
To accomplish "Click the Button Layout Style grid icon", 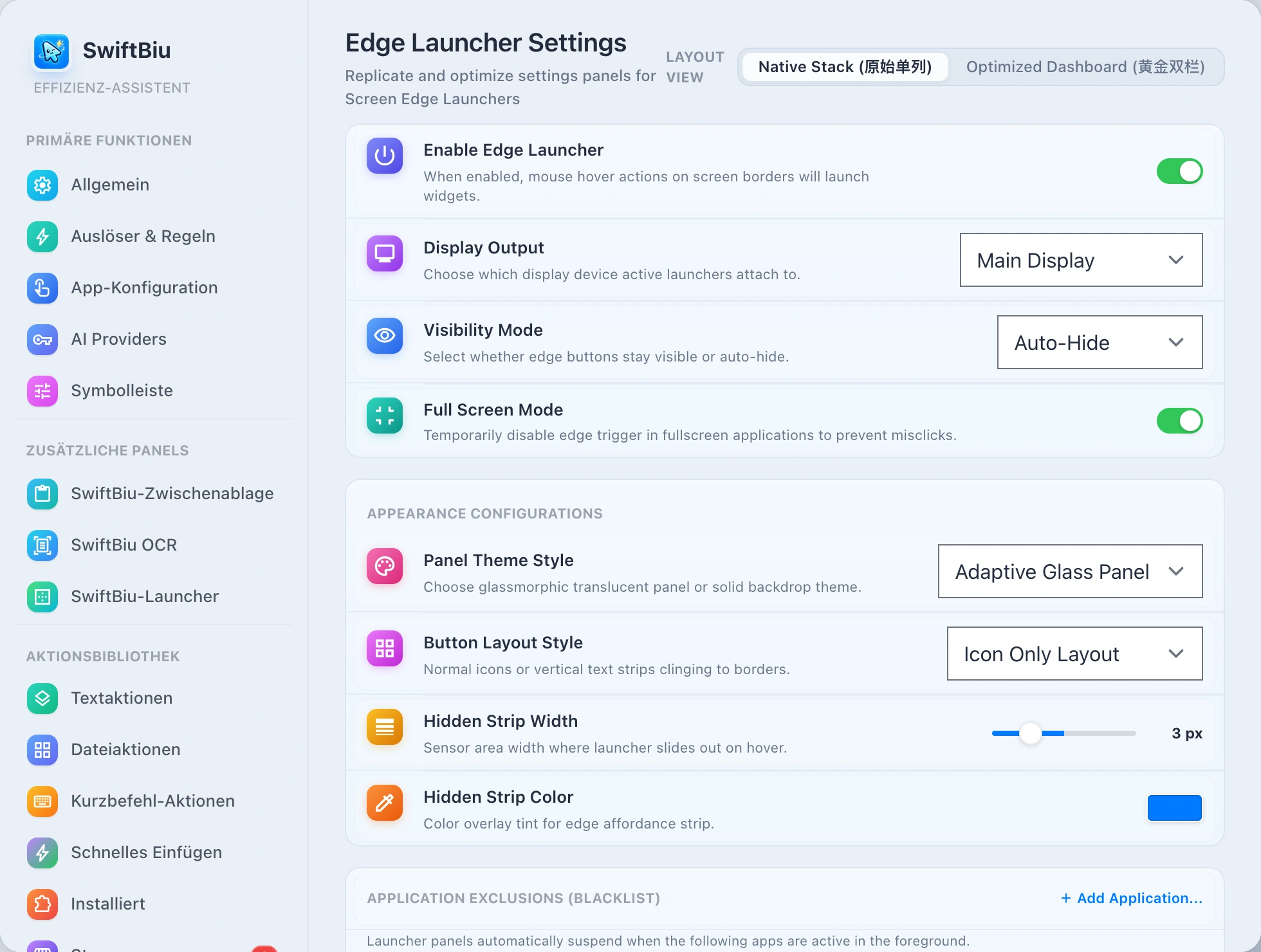I will point(385,648).
